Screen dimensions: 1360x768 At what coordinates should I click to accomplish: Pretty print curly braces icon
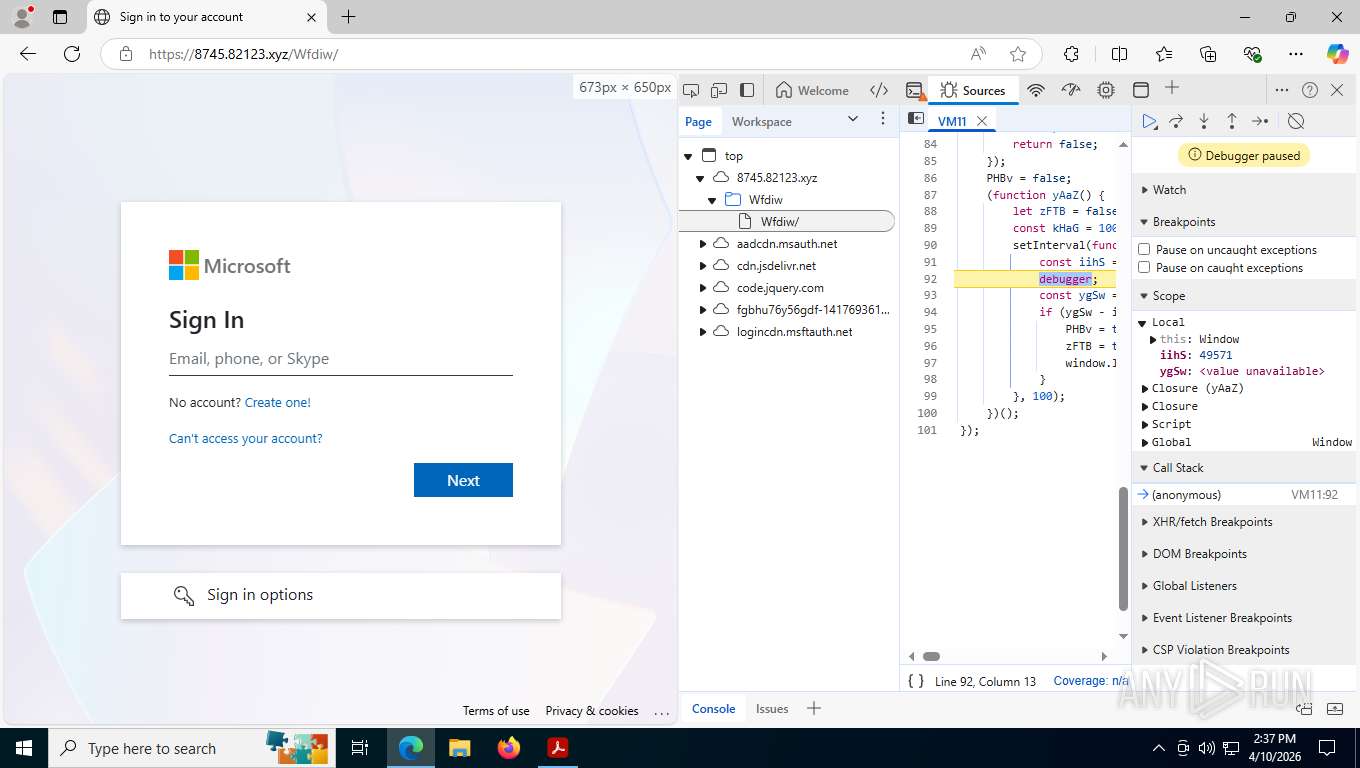(x=916, y=681)
